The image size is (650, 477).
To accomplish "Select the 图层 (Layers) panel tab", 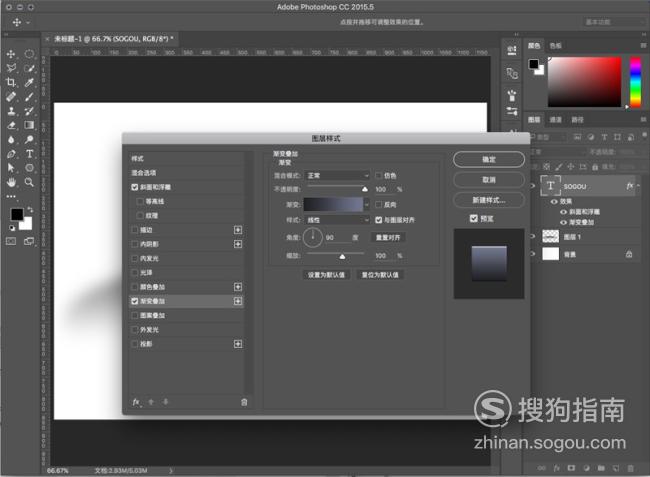I will point(534,120).
